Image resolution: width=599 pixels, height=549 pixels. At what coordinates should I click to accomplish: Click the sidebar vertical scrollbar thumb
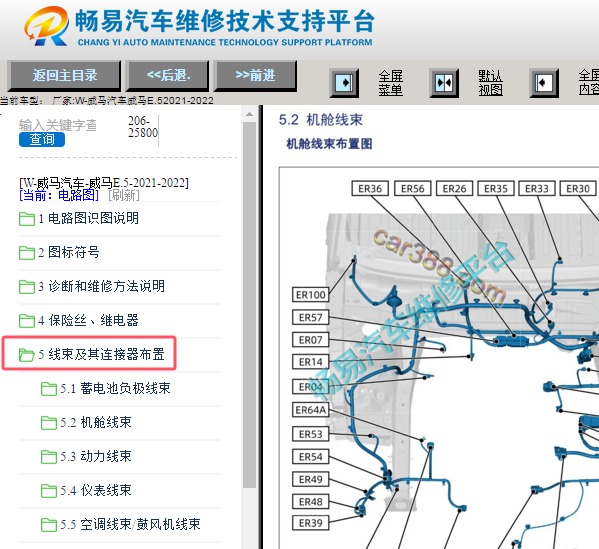[249, 304]
